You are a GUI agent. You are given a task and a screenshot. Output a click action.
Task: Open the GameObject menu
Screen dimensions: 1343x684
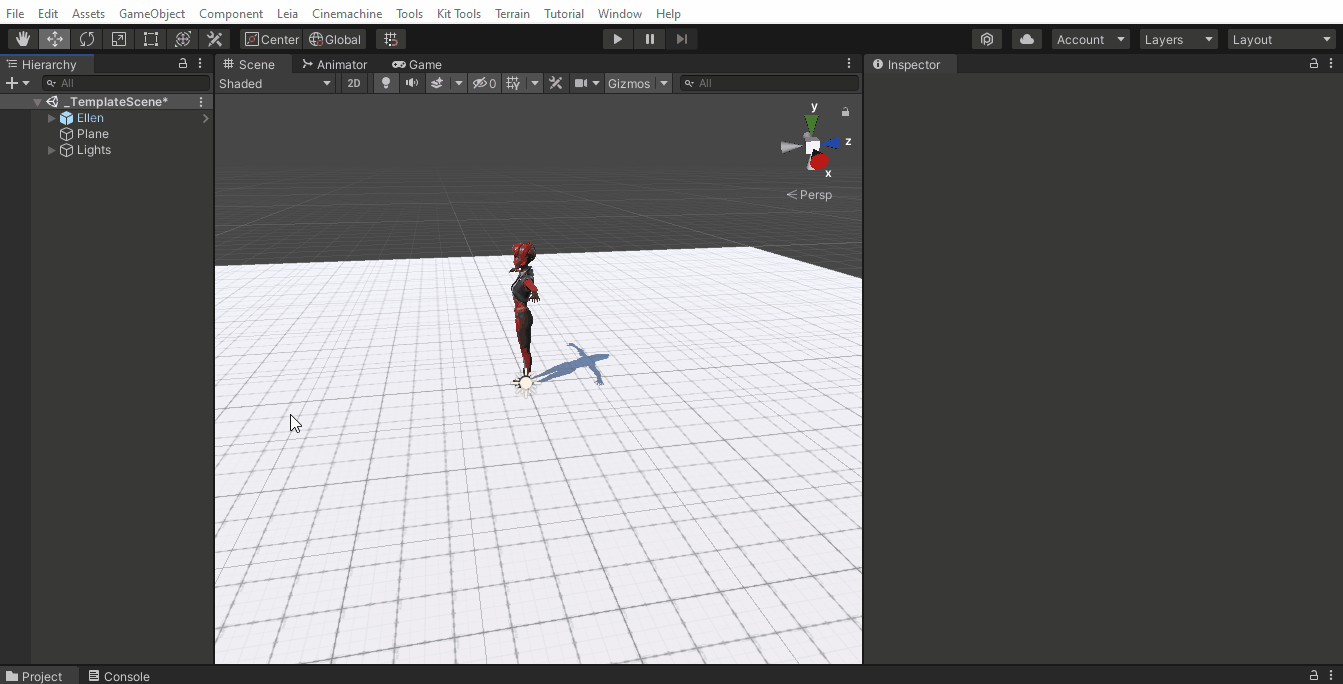coord(152,14)
